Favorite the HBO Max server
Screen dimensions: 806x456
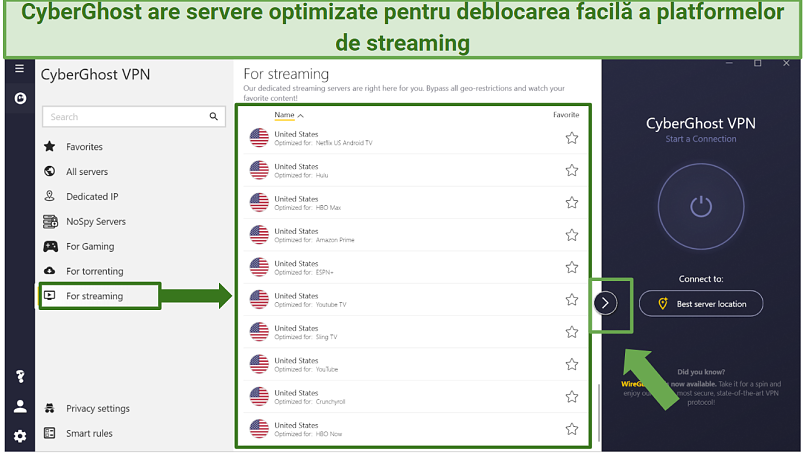[572, 203]
